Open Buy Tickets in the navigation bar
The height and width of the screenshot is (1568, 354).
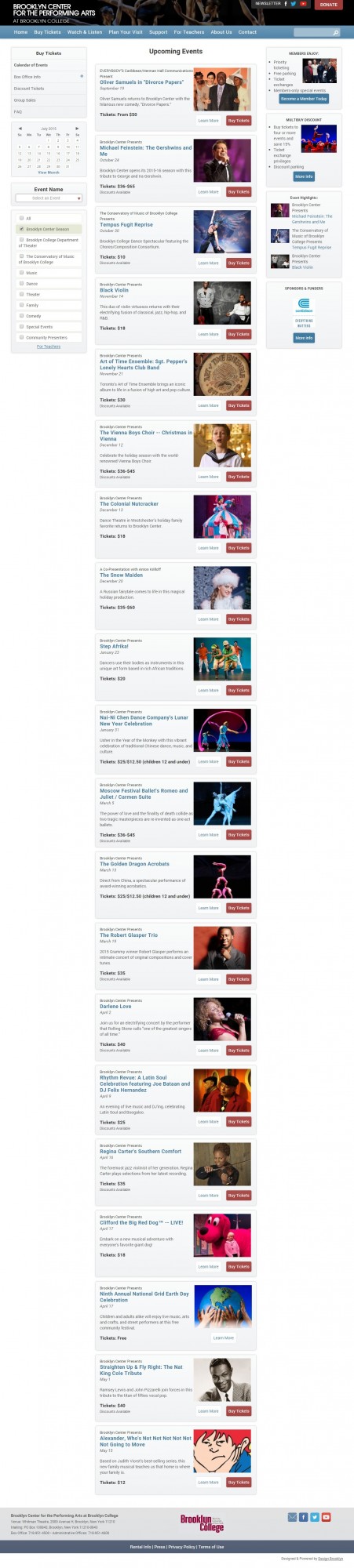47,32
